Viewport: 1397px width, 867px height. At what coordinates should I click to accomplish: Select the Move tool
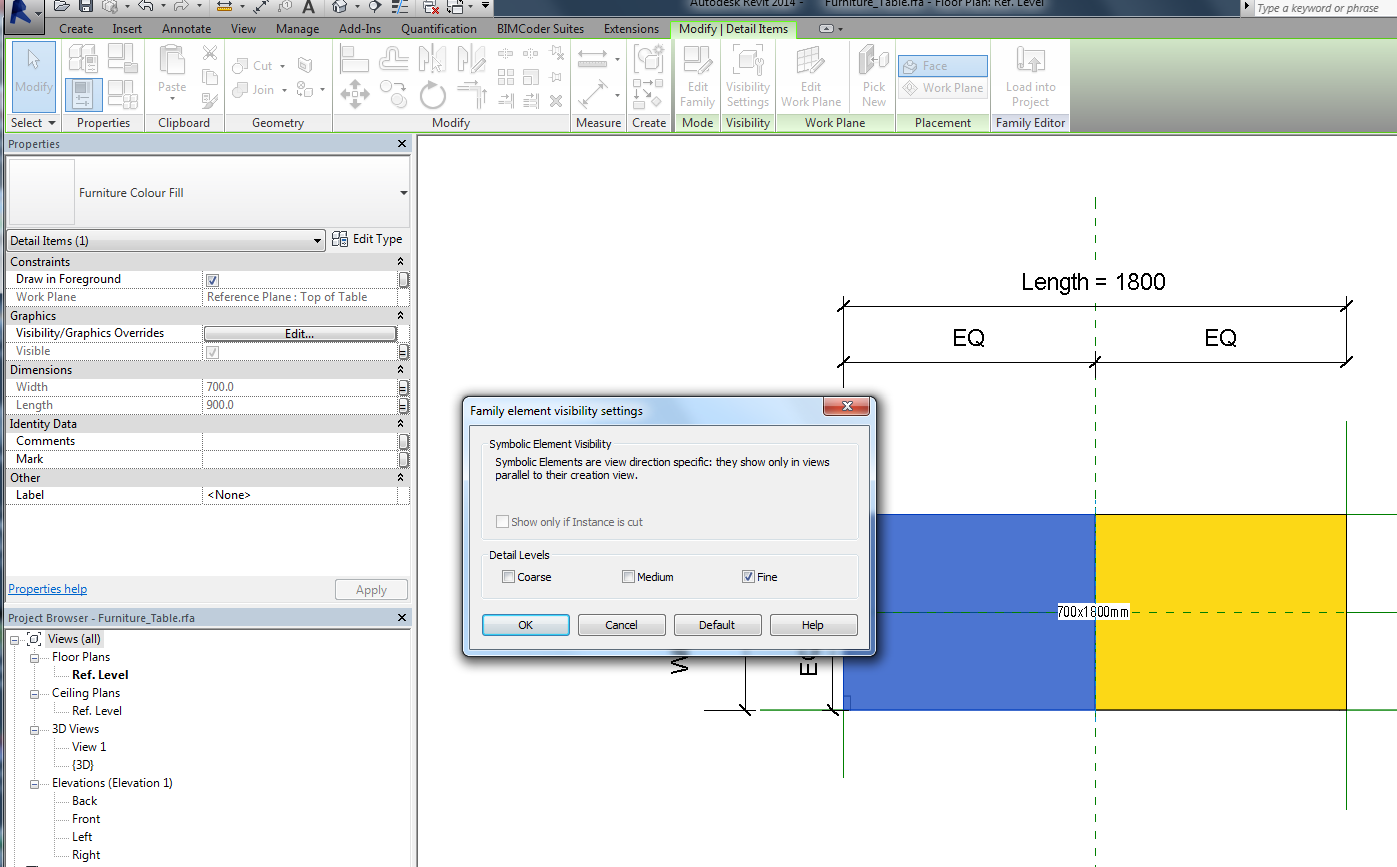[x=355, y=96]
